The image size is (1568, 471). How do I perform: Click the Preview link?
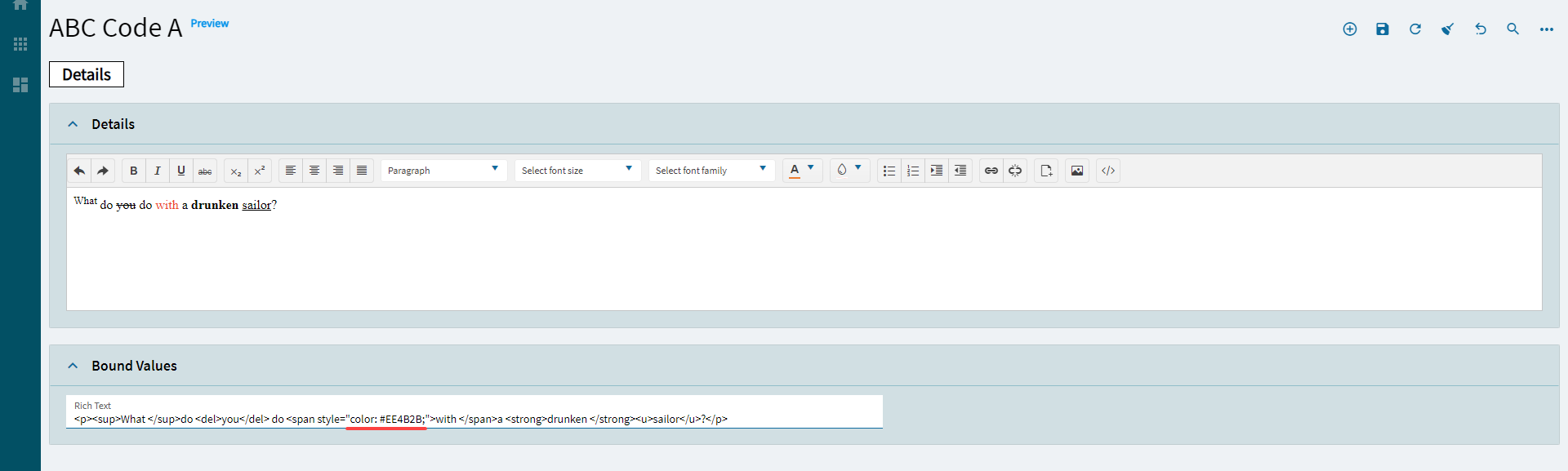click(x=210, y=24)
